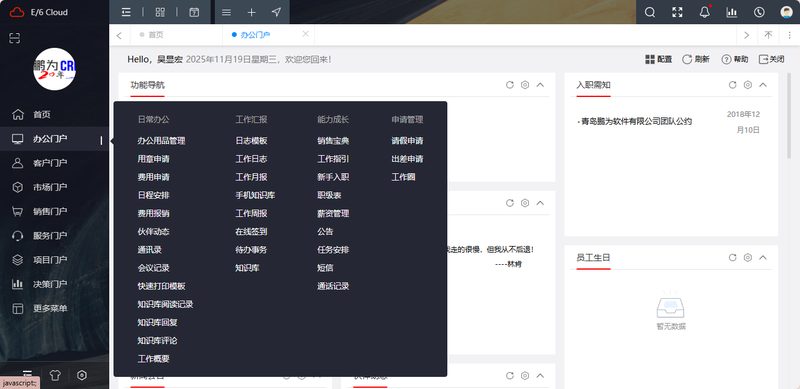Toggle fullscreen with the expand icon
Viewport: 800px width, 389px height.
tap(677, 12)
